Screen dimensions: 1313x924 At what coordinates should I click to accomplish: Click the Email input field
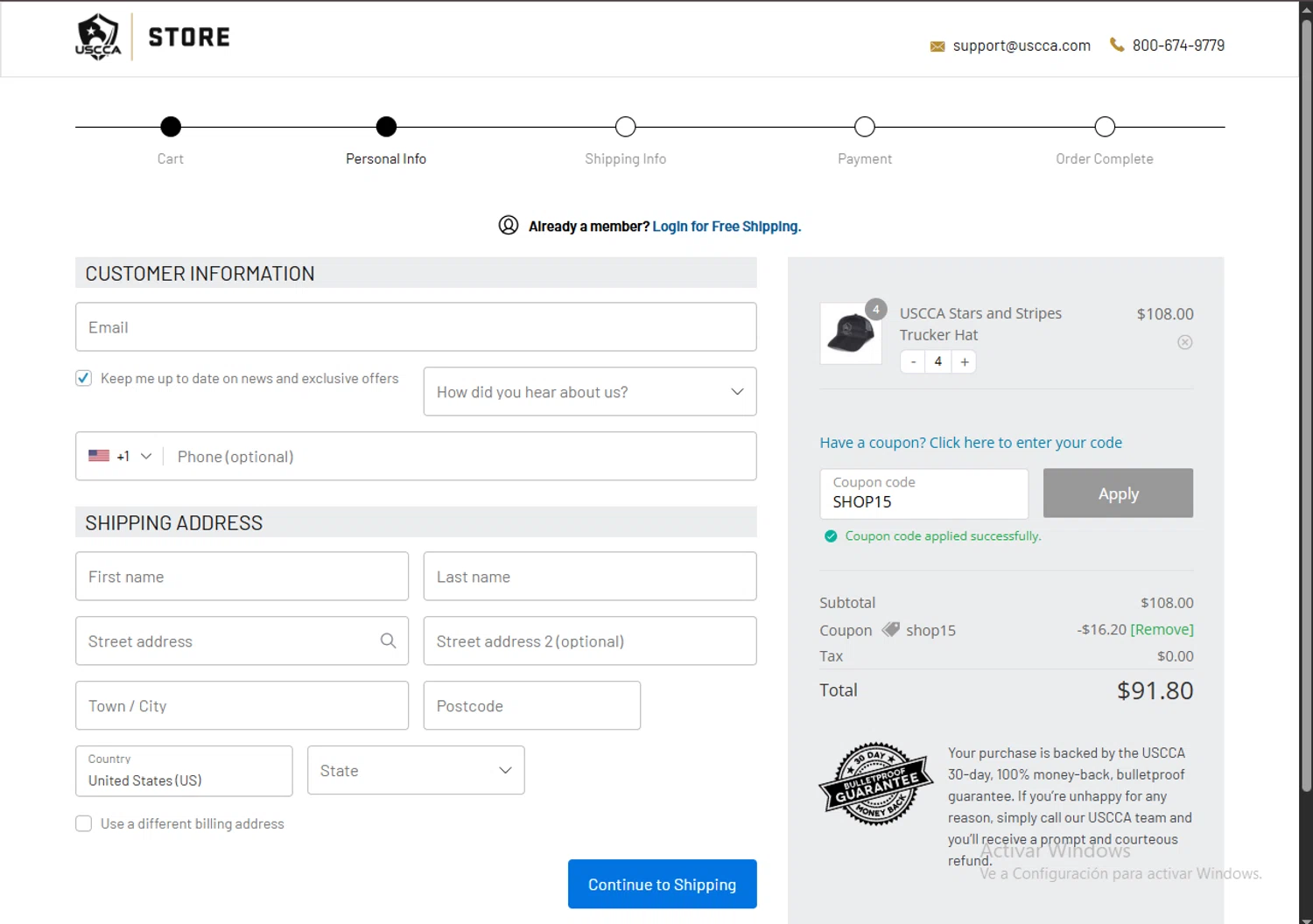click(416, 327)
